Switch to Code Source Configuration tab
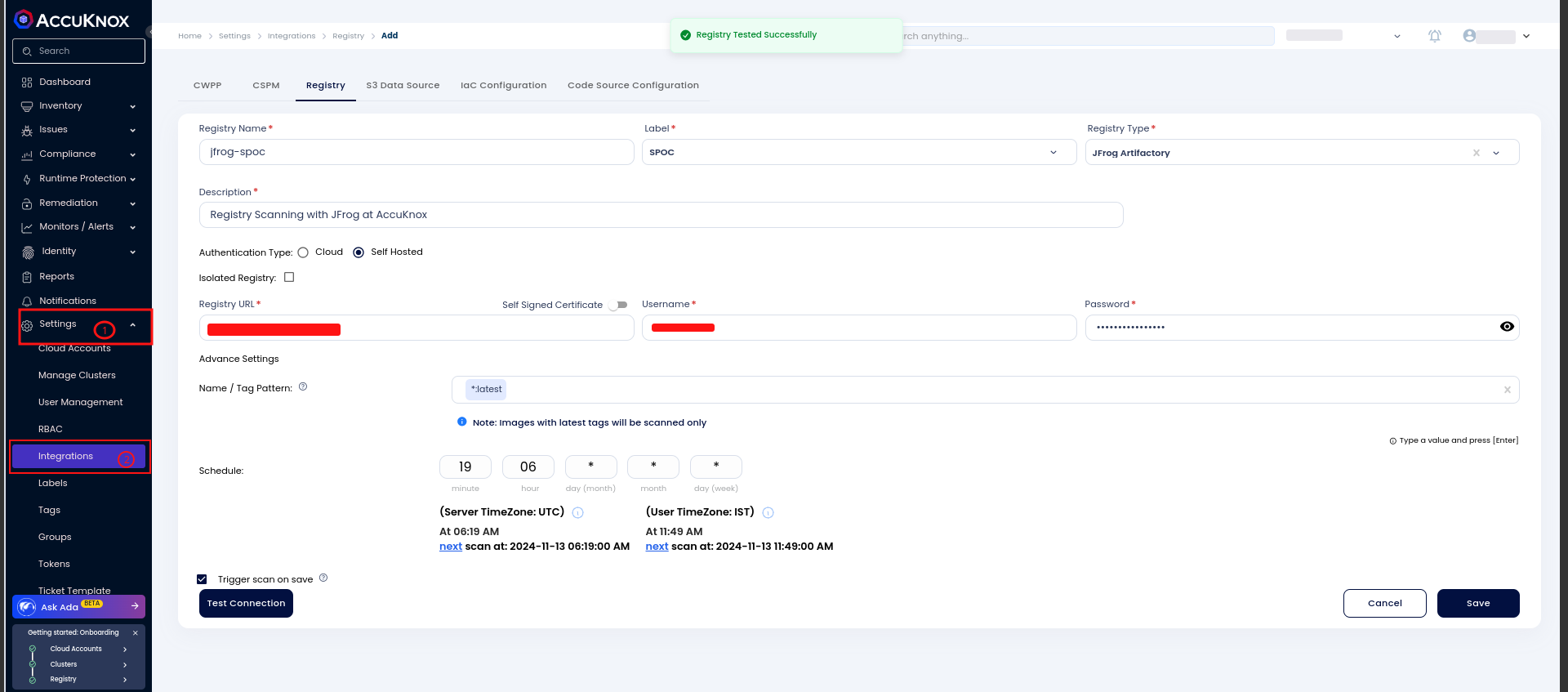Image resolution: width=1568 pixels, height=692 pixels. (633, 85)
